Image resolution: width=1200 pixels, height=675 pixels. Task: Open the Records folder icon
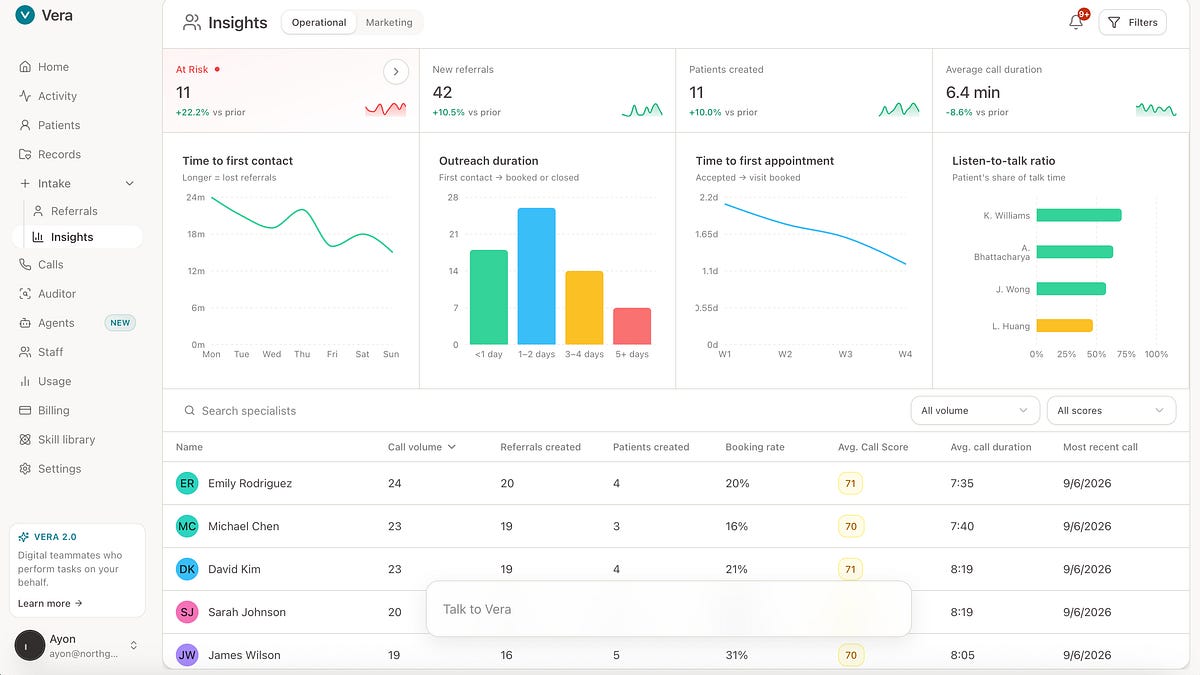25,154
